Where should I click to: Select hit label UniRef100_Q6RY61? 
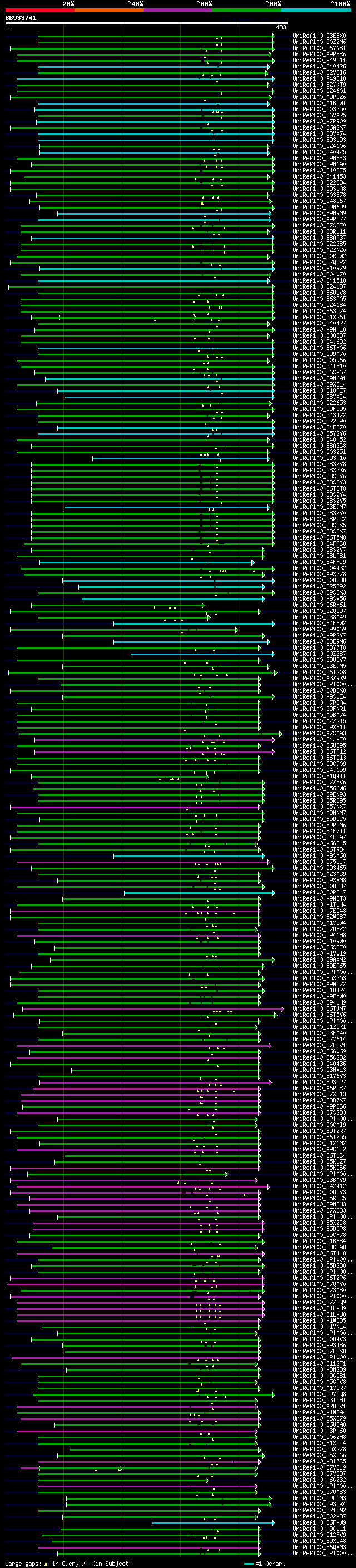click(319, 605)
